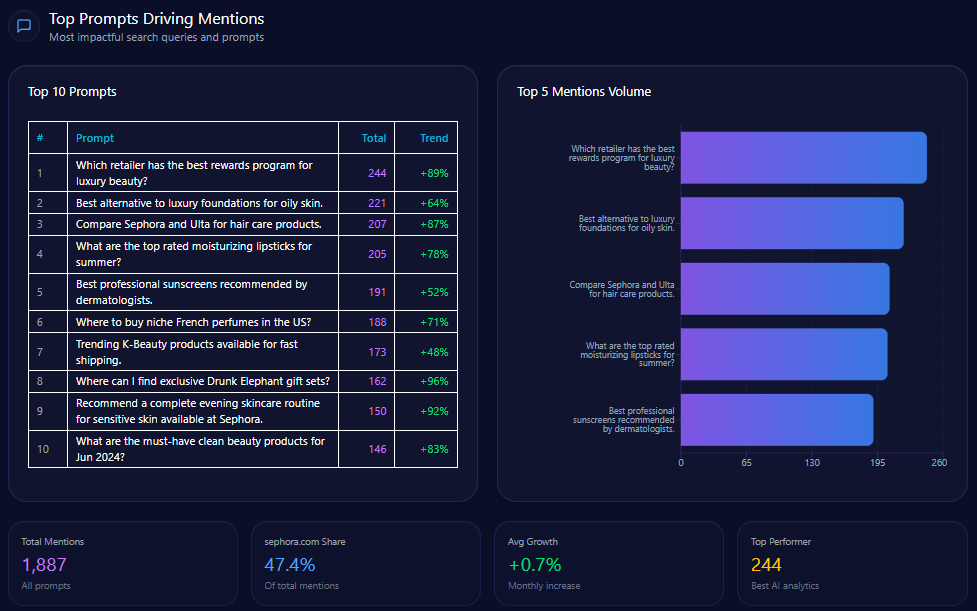Click the 221 total value in table
Viewport: 977px width, 611px height.
click(376, 203)
